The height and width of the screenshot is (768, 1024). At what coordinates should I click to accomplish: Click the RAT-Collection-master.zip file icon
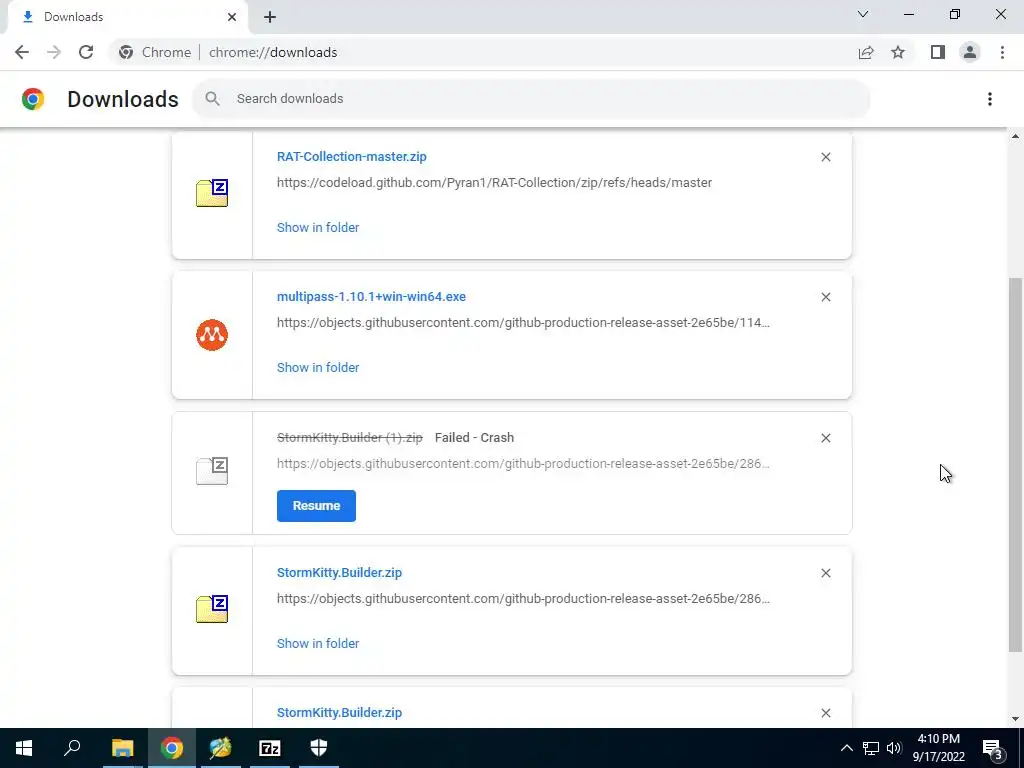(x=212, y=193)
